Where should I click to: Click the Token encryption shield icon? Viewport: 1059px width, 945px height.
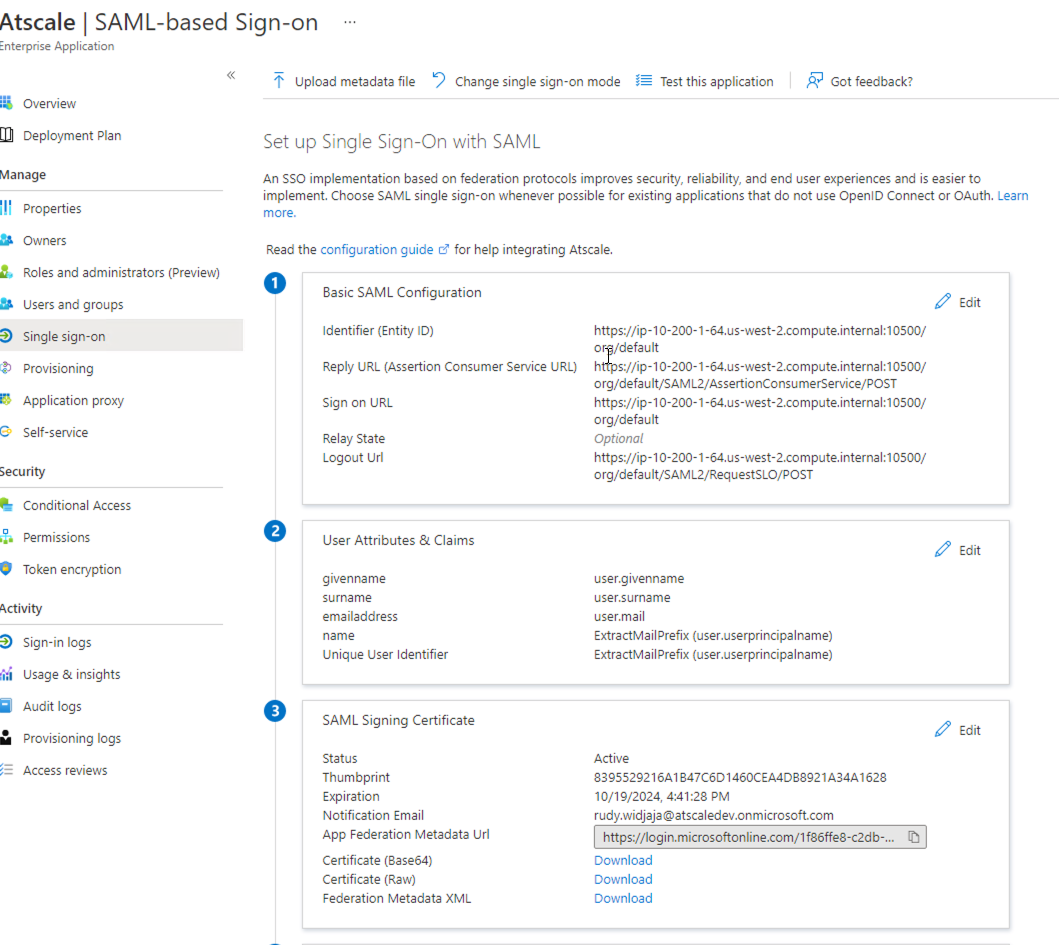(6, 569)
